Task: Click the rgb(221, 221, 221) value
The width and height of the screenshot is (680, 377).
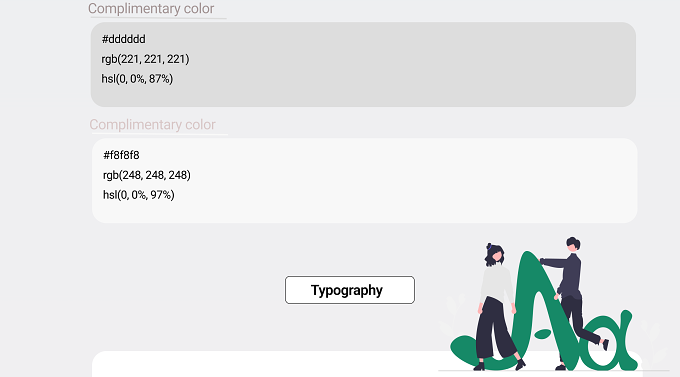Action: pyautogui.click(x=145, y=59)
